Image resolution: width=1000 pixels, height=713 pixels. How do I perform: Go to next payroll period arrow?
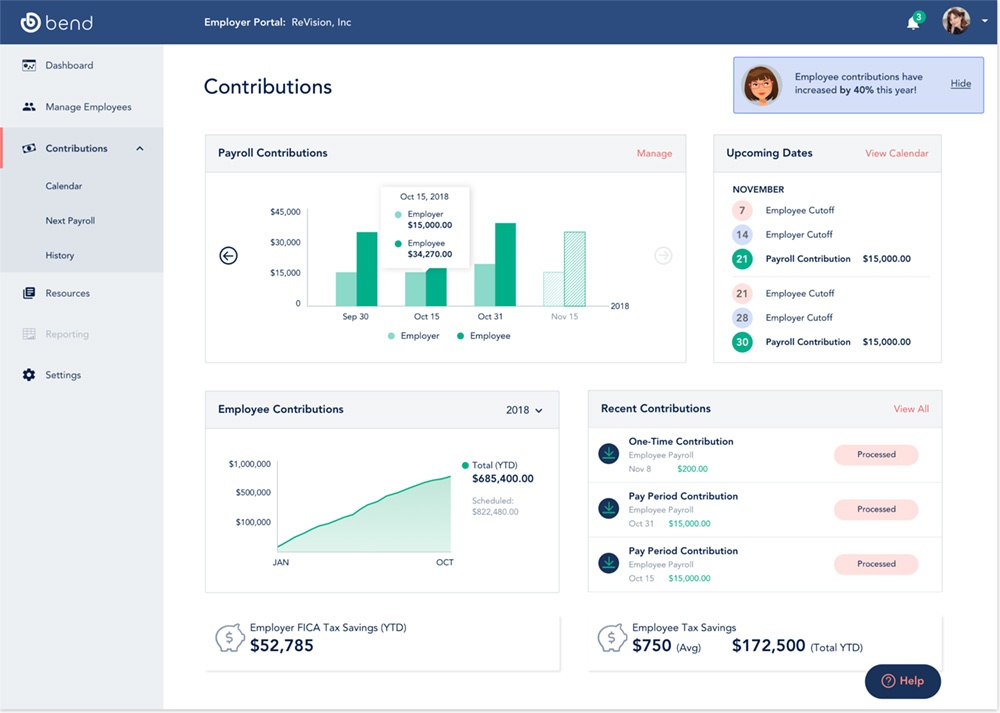tap(663, 256)
